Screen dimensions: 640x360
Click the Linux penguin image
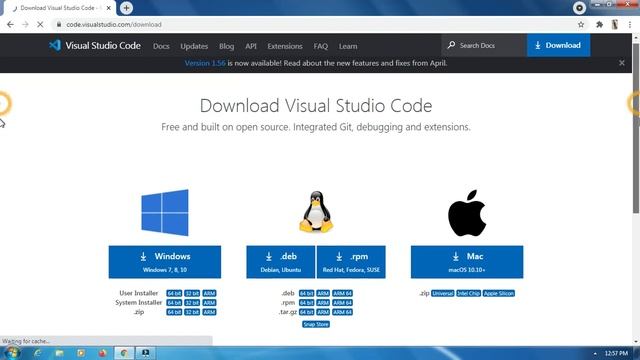tap(316, 212)
